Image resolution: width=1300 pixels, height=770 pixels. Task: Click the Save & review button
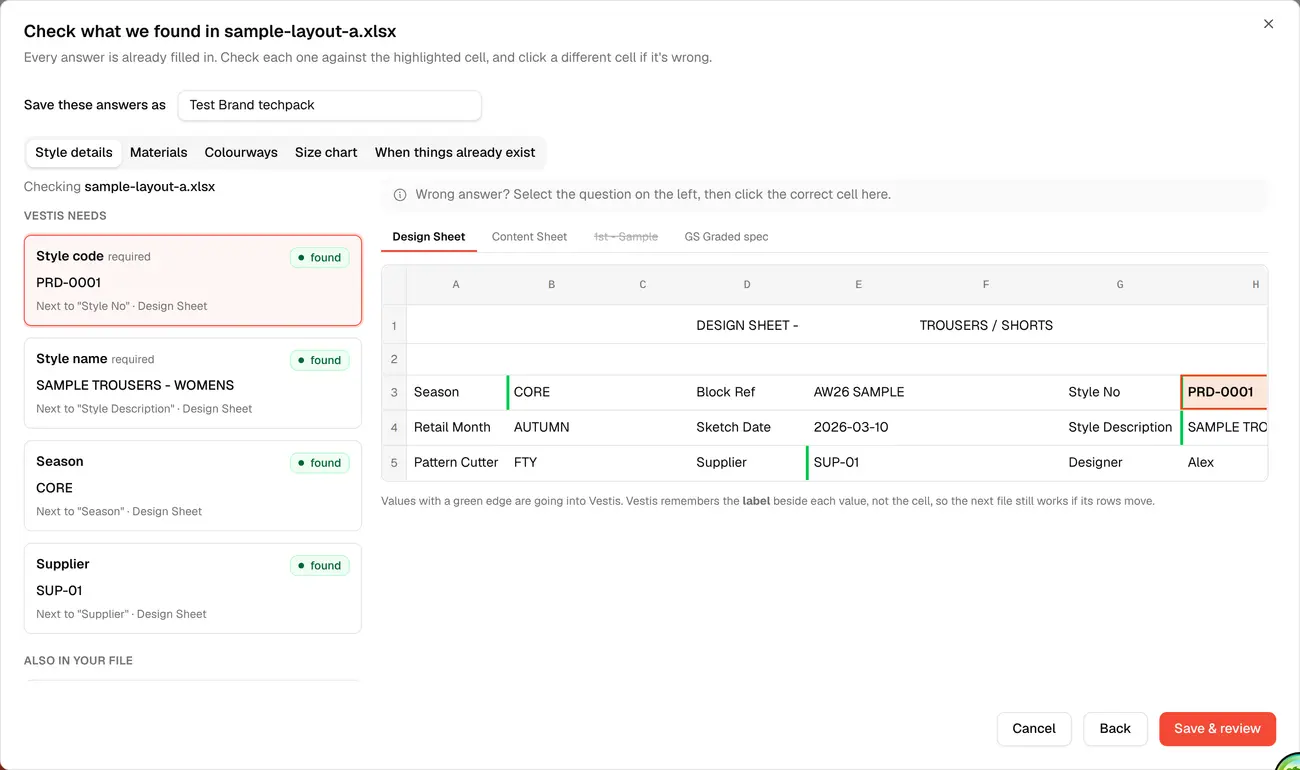[x=1217, y=729]
